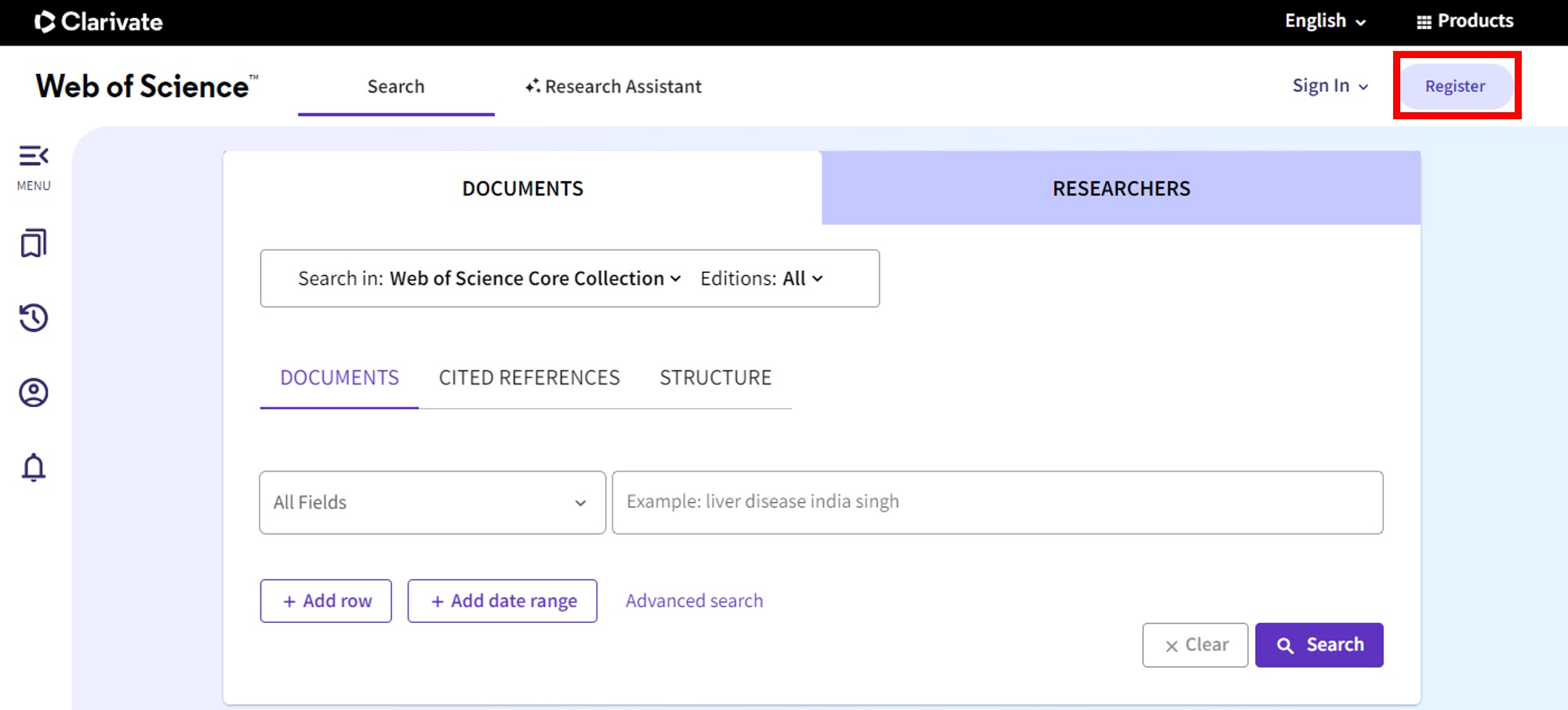This screenshot has height=710, width=1568.
Task: Open the Web of Science Core Collection selector
Action: click(535, 279)
